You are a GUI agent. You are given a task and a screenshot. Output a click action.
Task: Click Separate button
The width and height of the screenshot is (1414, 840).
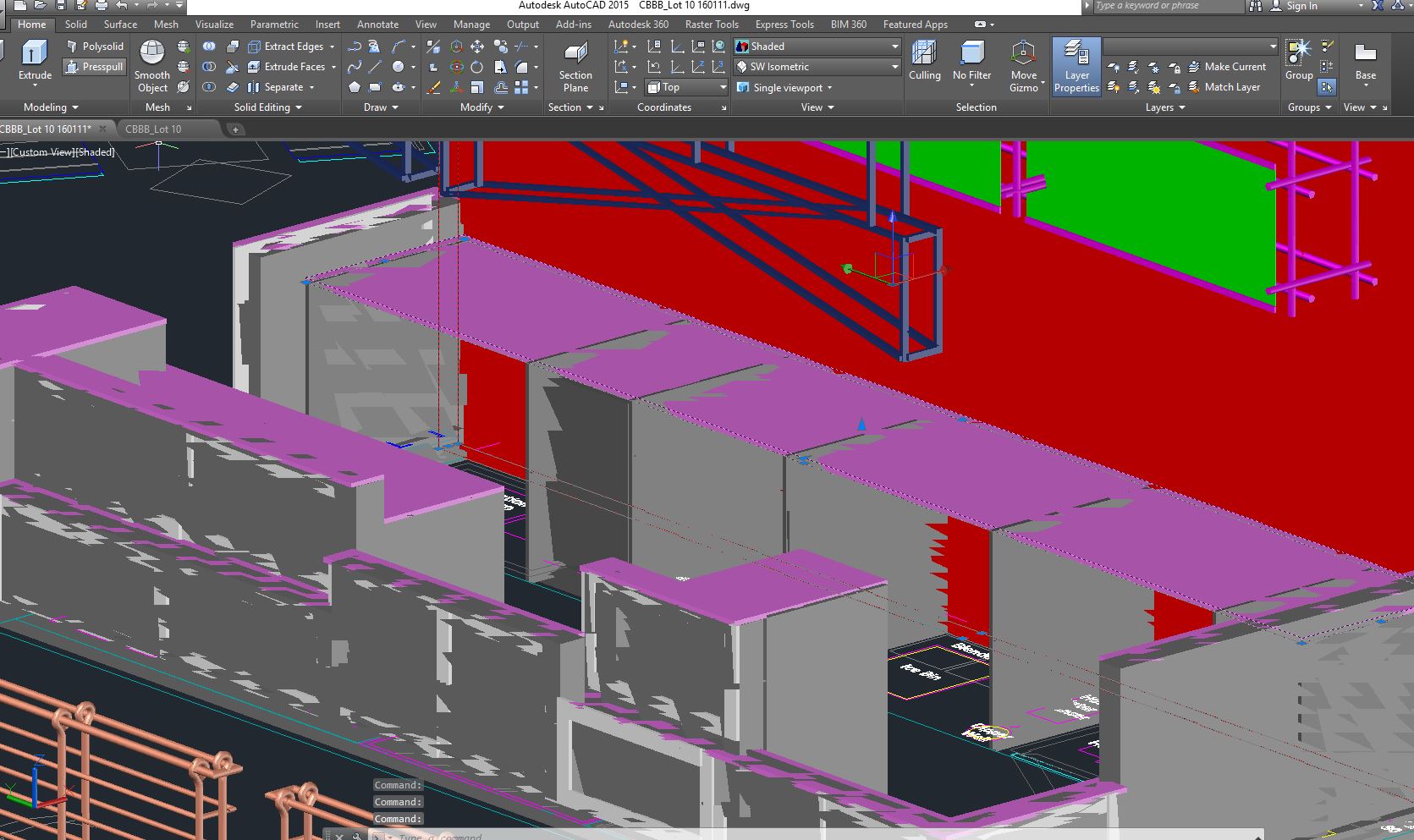(x=276, y=87)
